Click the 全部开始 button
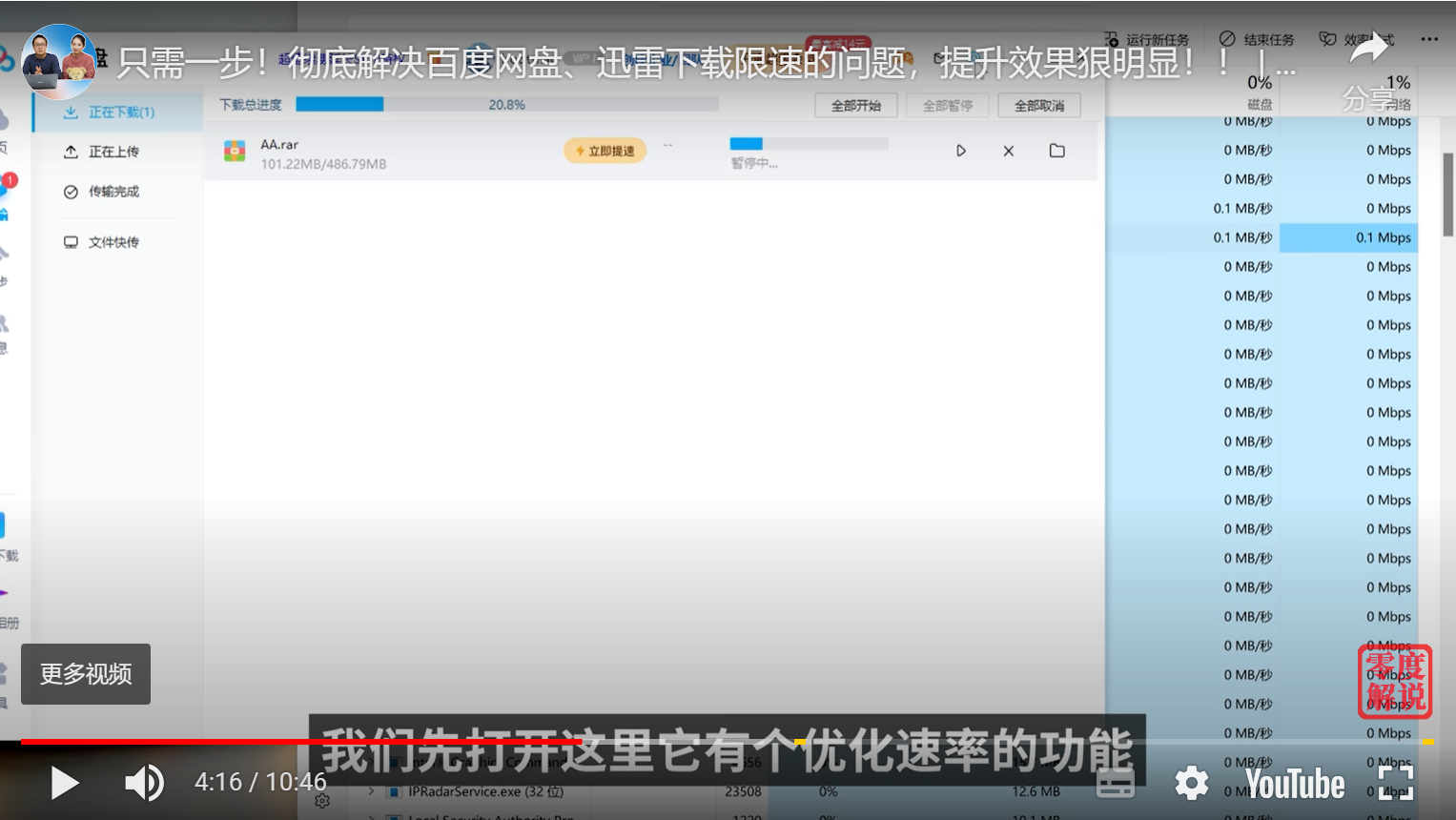The height and width of the screenshot is (820, 1456). (856, 106)
